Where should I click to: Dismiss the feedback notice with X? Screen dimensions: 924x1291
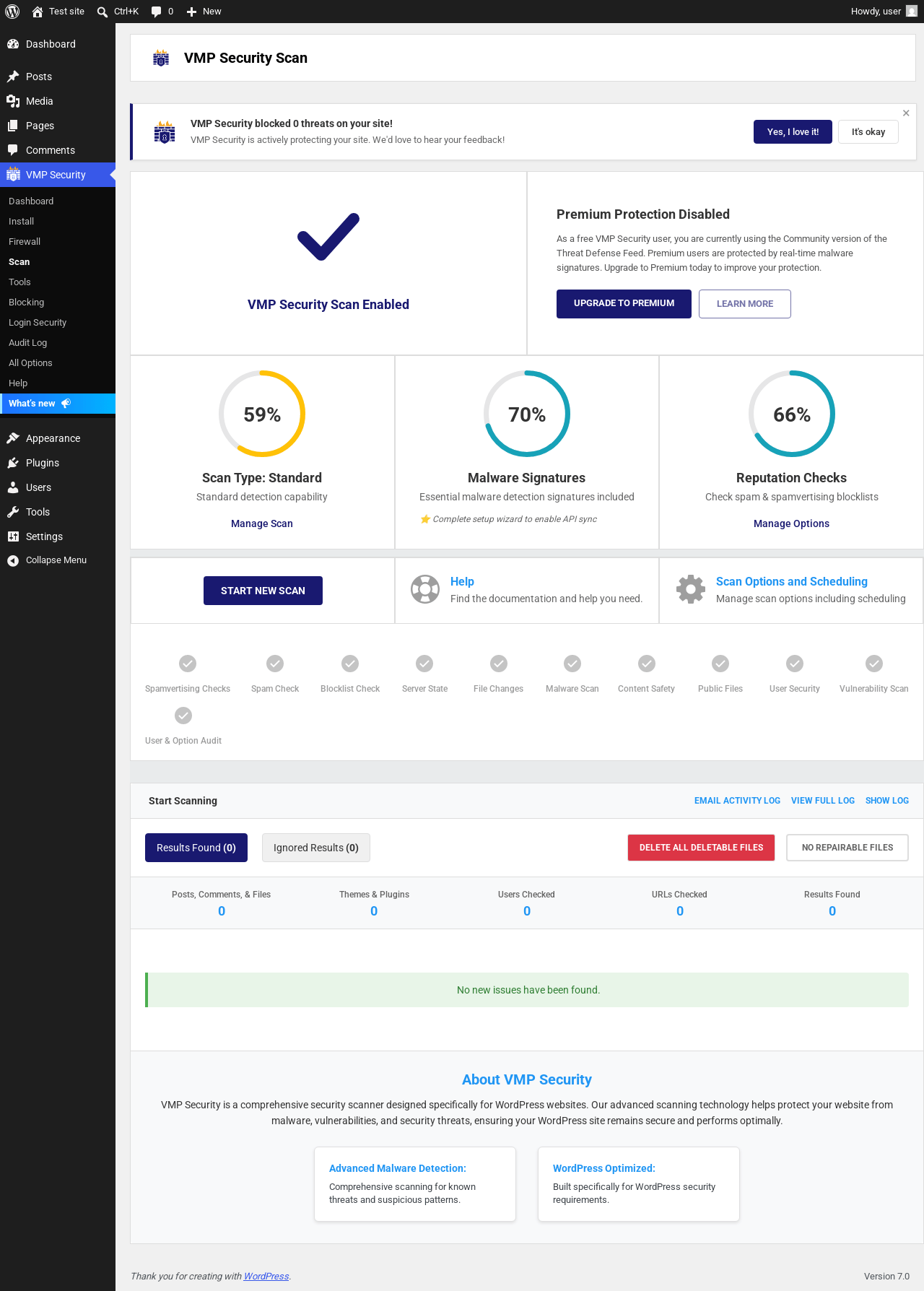coord(906,113)
